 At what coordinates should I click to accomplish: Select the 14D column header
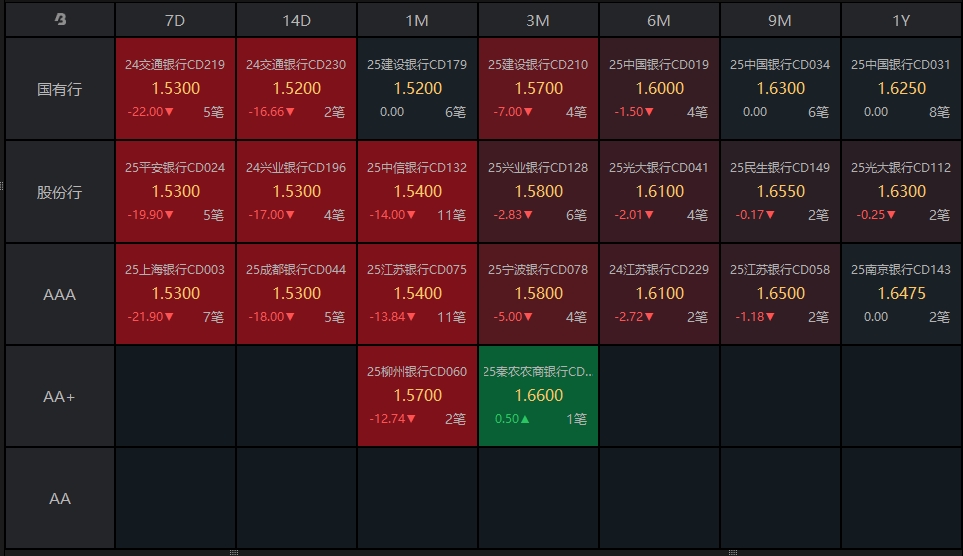coord(296,20)
